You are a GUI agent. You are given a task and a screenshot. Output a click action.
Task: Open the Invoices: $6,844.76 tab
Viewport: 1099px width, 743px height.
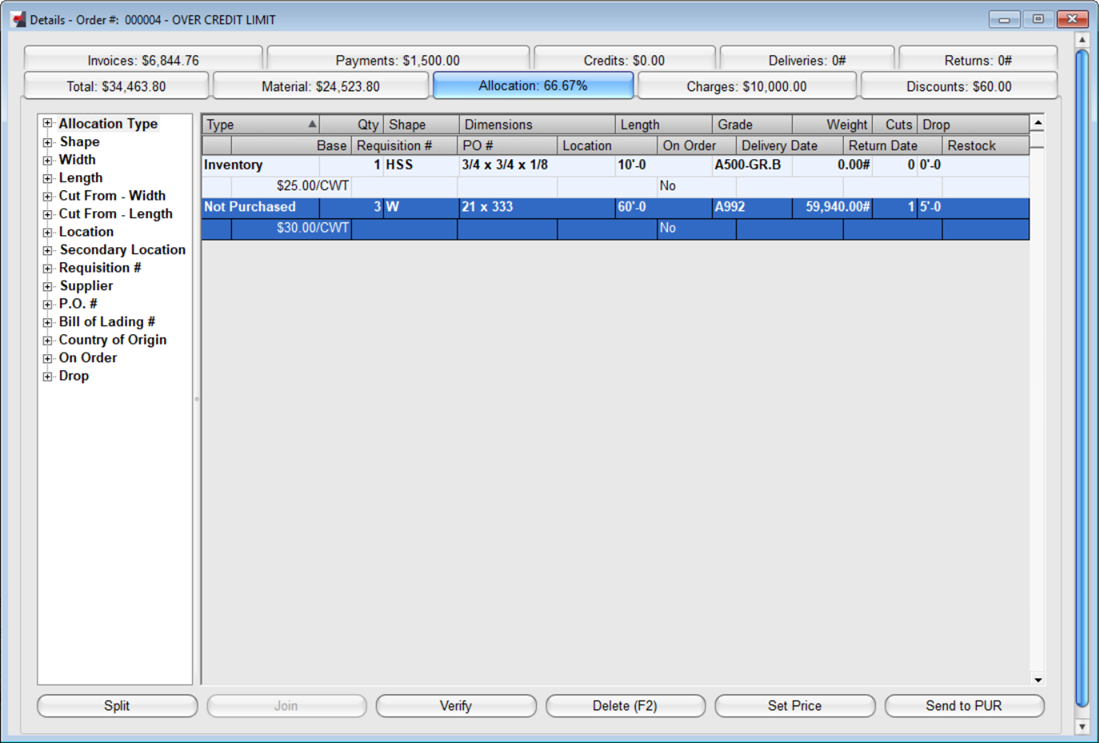coord(143,60)
